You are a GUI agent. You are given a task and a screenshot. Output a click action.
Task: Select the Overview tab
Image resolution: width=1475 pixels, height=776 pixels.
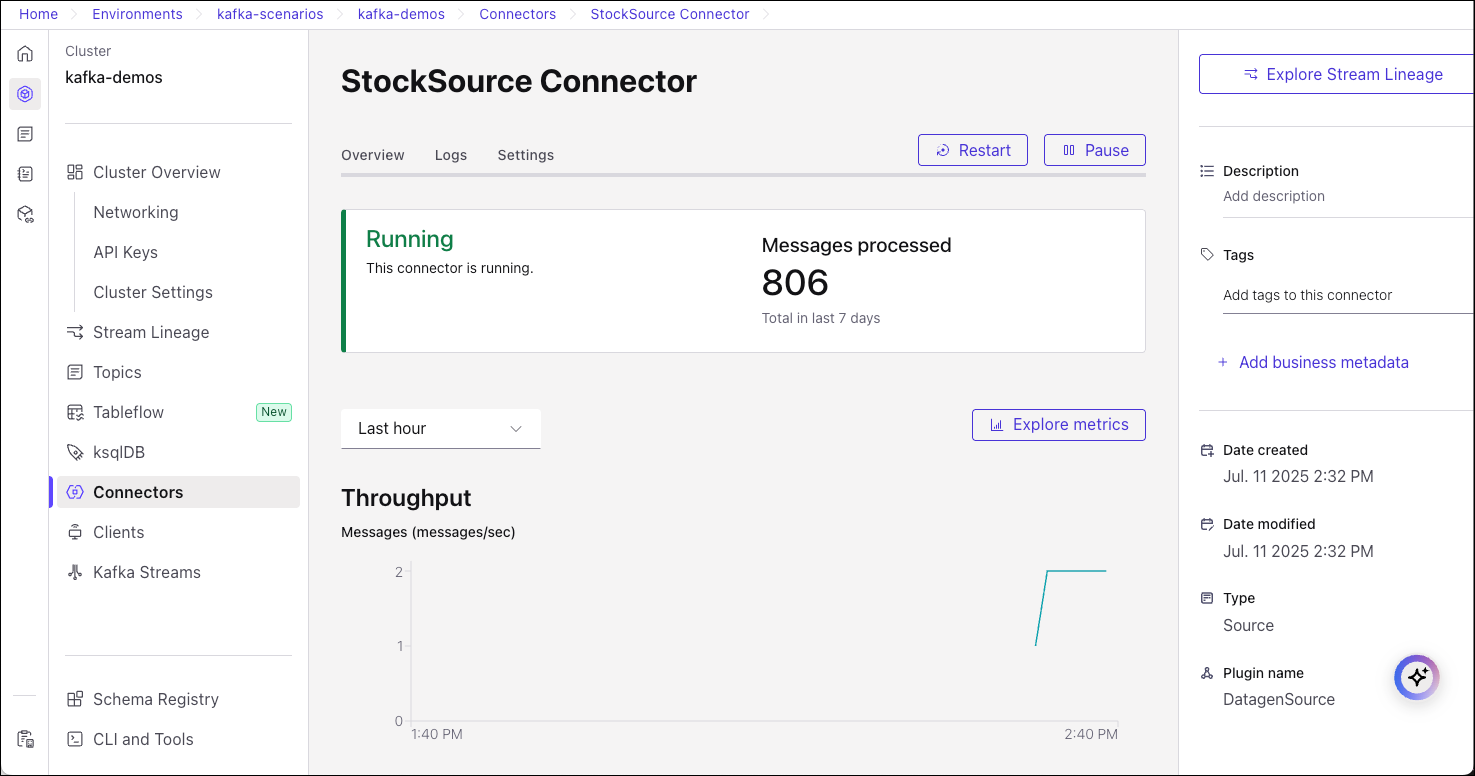[373, 155]
